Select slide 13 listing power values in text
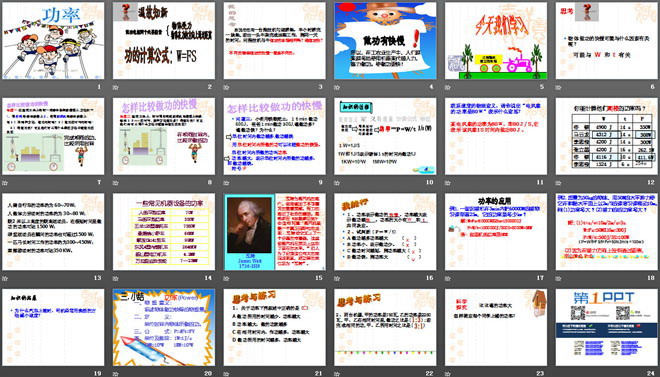 coord(53,232)
